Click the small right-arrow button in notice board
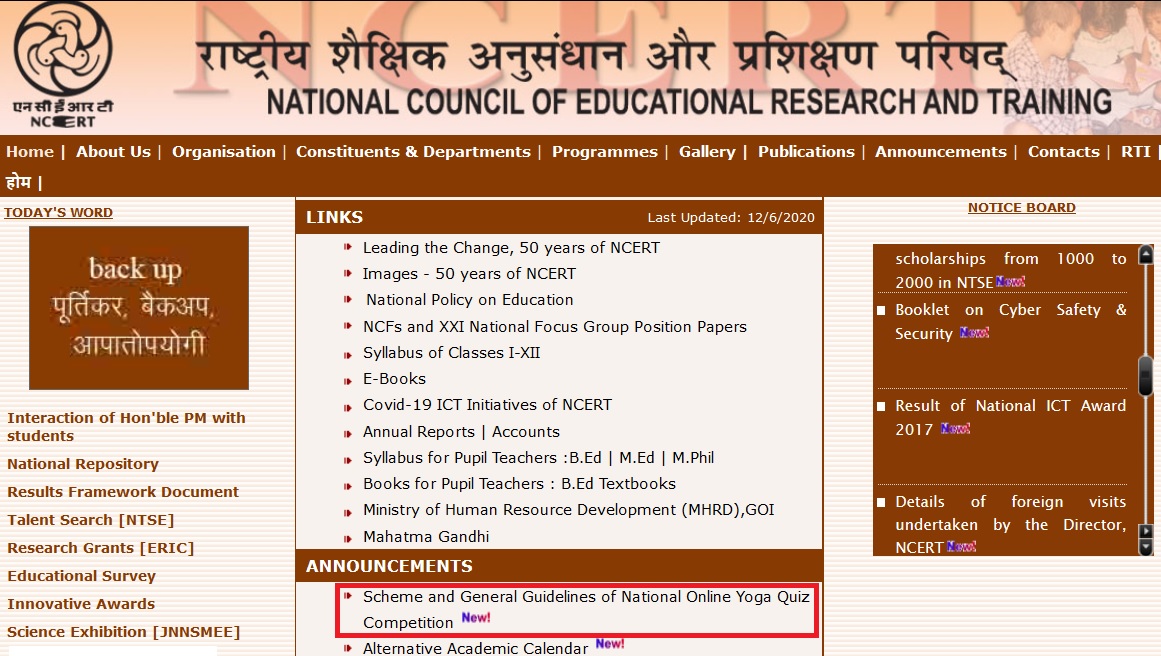 [1146, 530]
